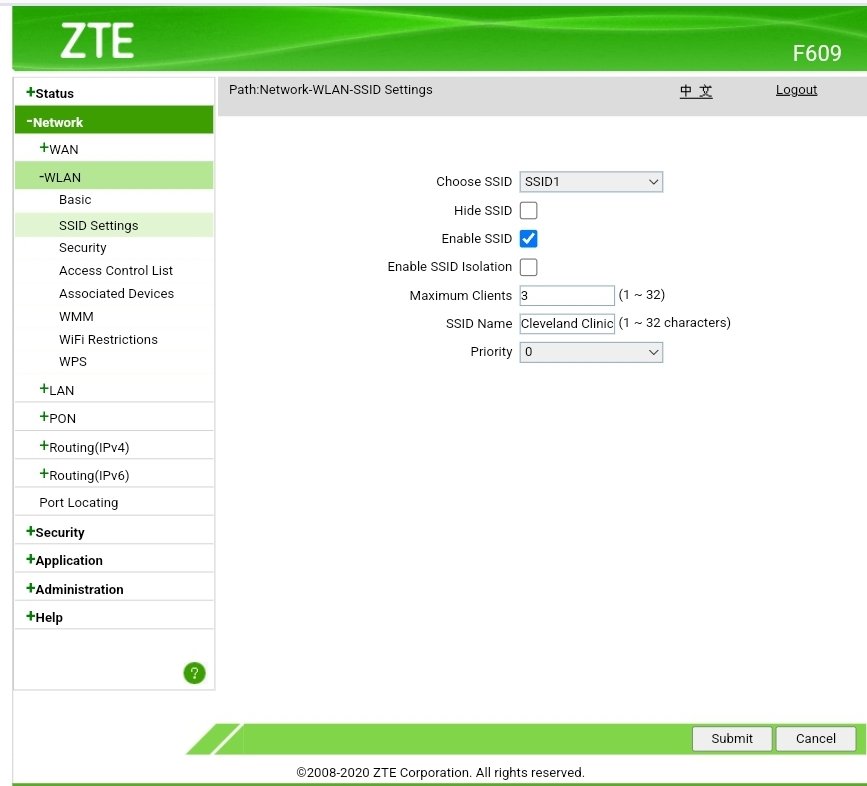867x786 pixels.
Task: Open Associated Devices page
Action: (116, 294)
